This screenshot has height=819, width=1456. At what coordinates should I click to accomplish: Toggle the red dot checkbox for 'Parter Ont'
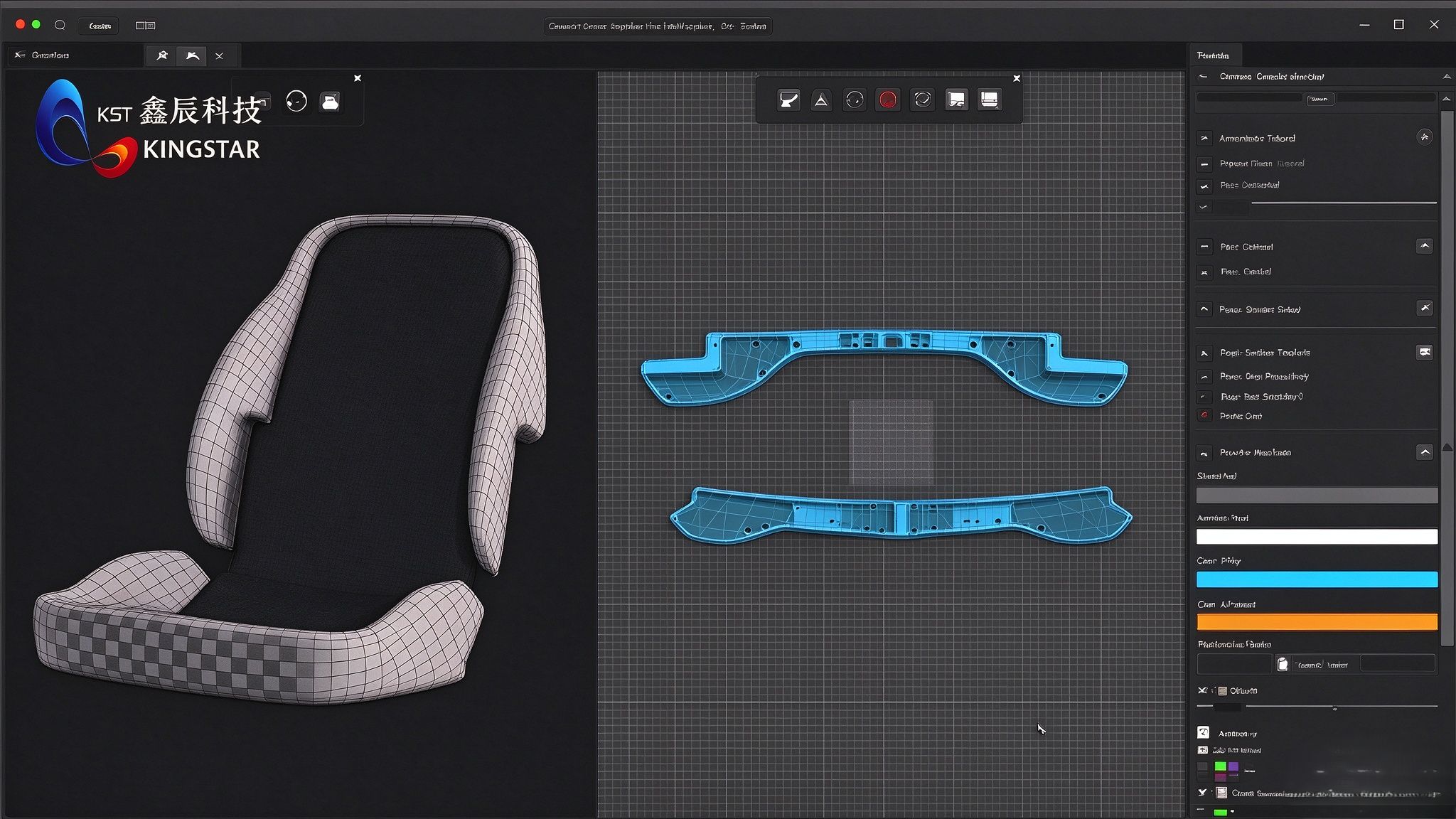tap(1204, 415)
